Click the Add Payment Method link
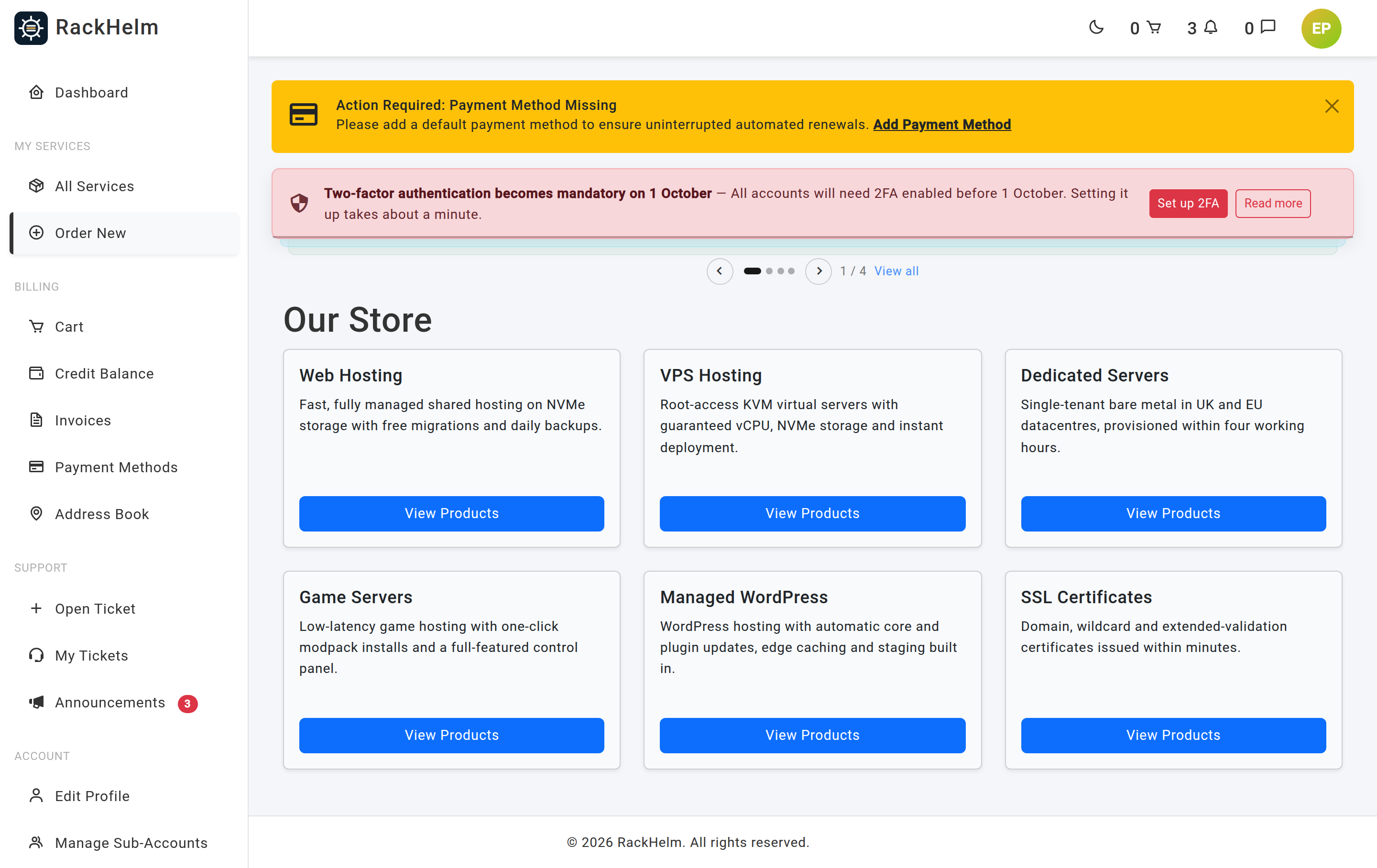 coord(942,125)
